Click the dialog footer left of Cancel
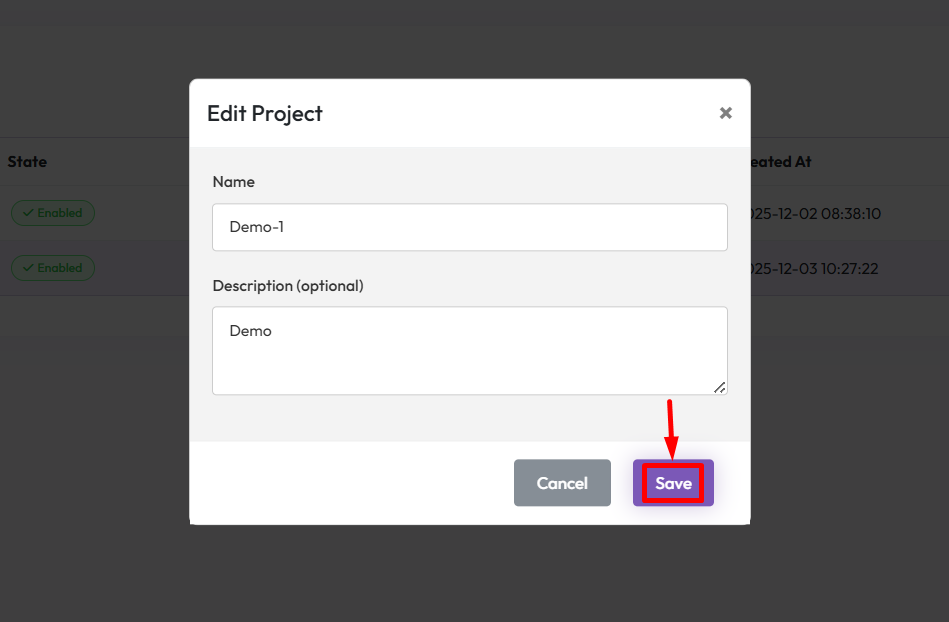 [x=350, y=483]
